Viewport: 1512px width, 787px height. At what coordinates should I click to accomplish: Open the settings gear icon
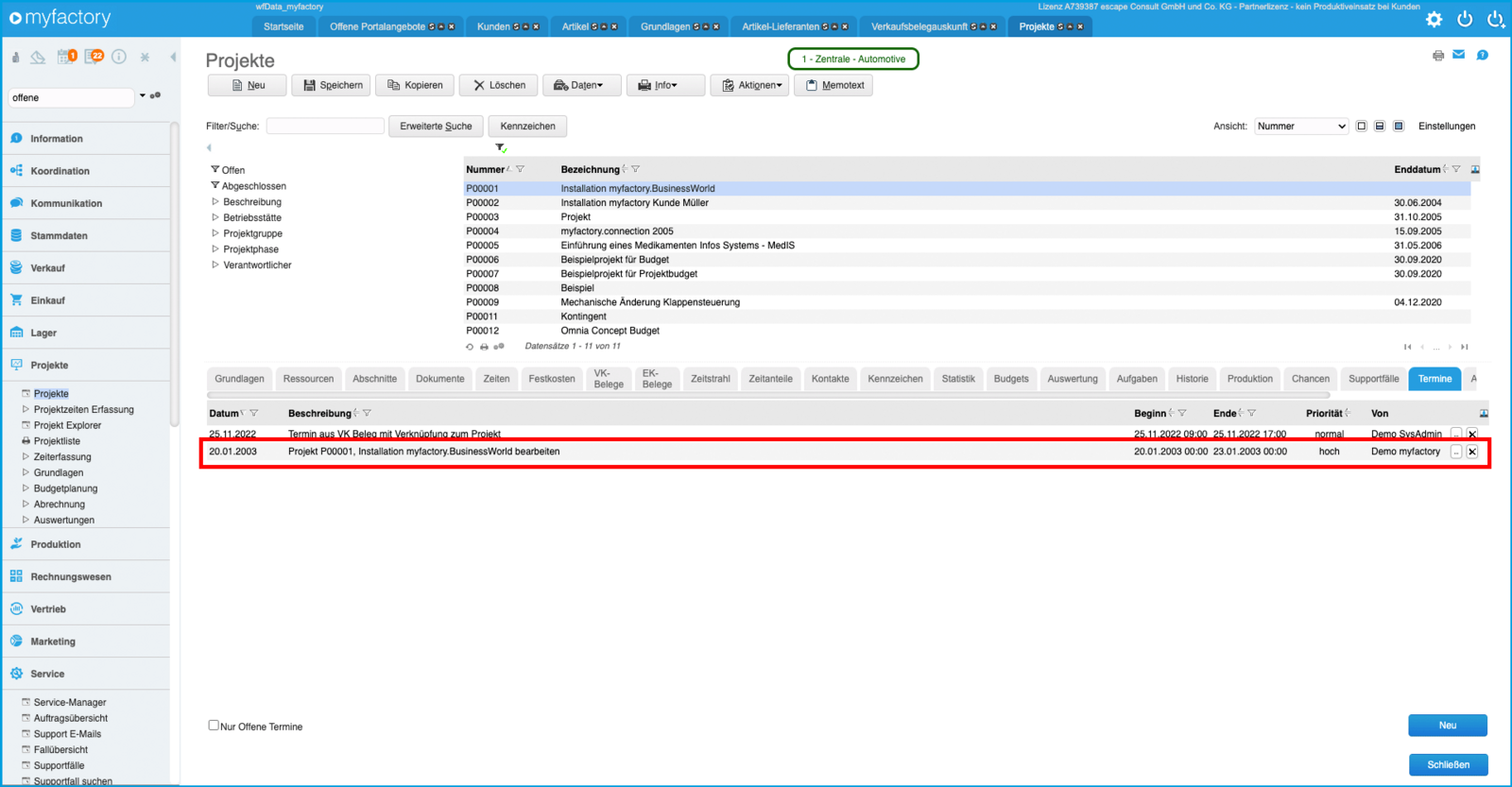(1434, 19)
